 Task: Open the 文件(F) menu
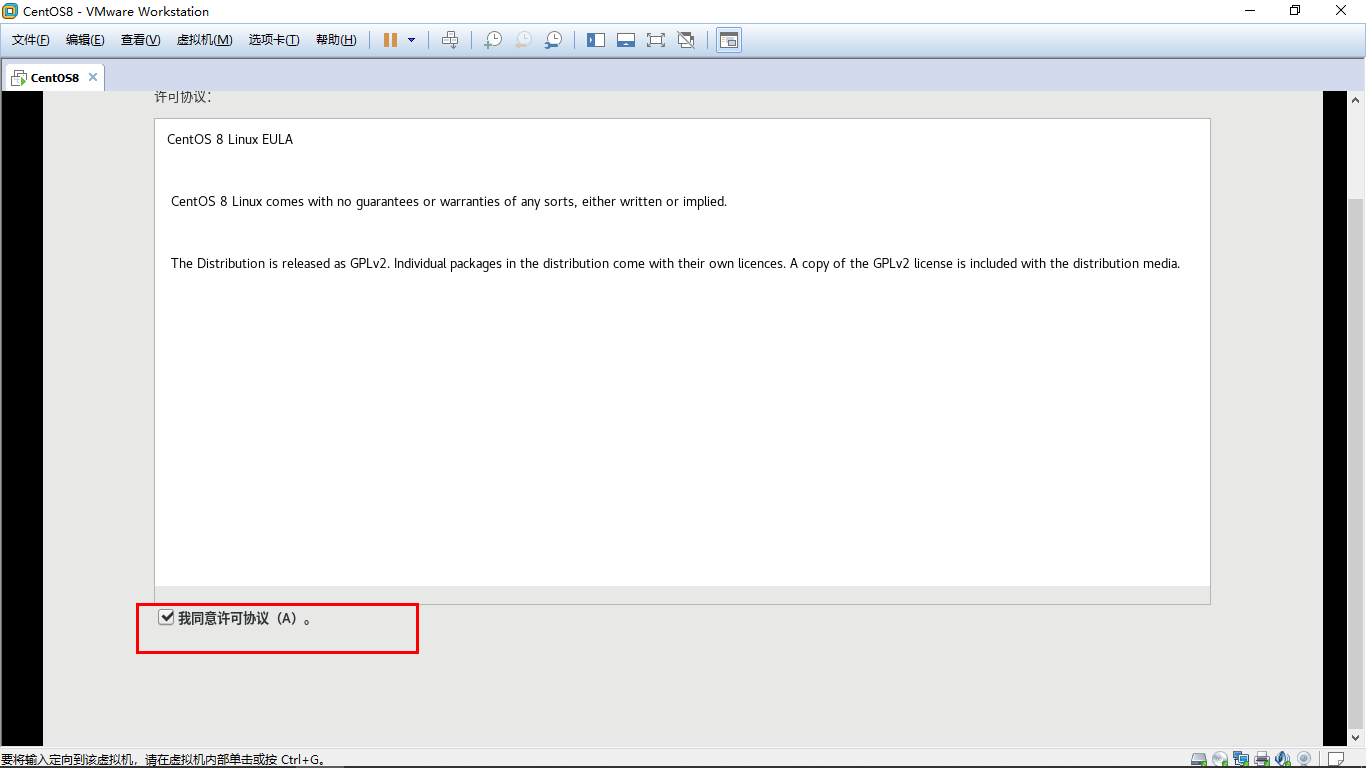pos(31,40)
